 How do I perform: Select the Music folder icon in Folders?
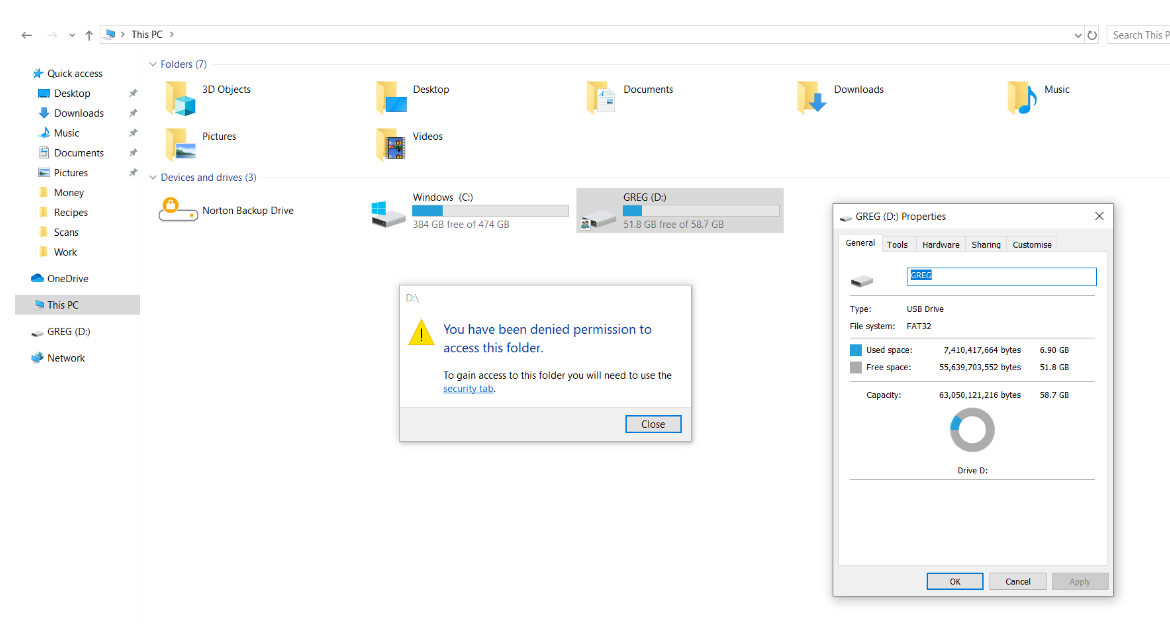1022,98
